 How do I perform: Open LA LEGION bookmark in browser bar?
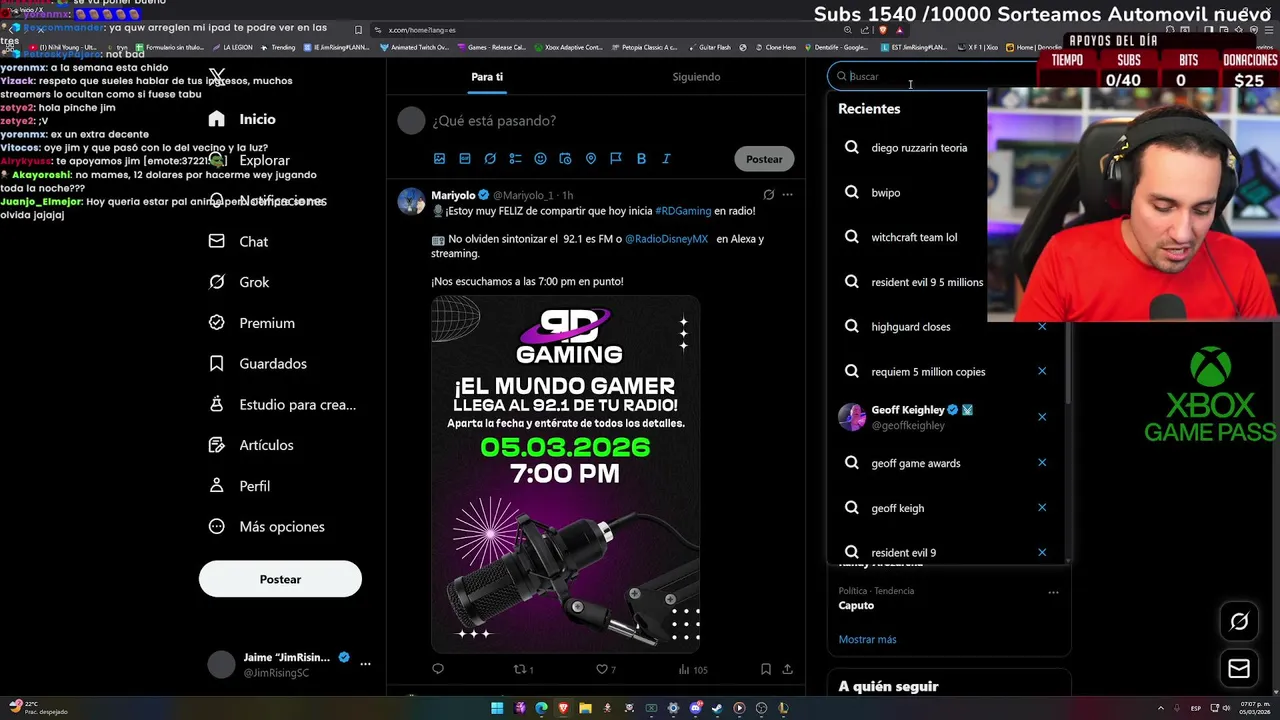(x=231, y=47)
